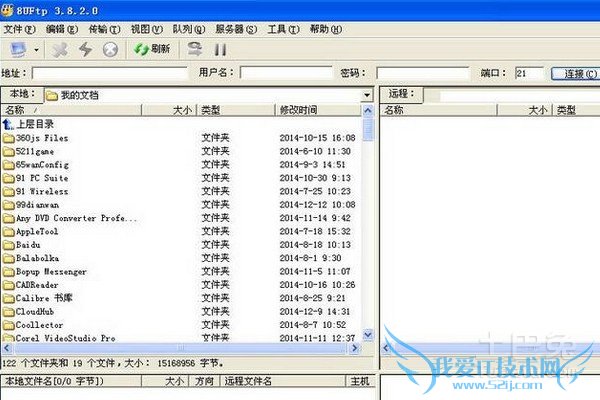The width and height of the screenshot is (600, 400).
Task: Click the local horizontal scrollbar thumb
Action: (181, 348)
